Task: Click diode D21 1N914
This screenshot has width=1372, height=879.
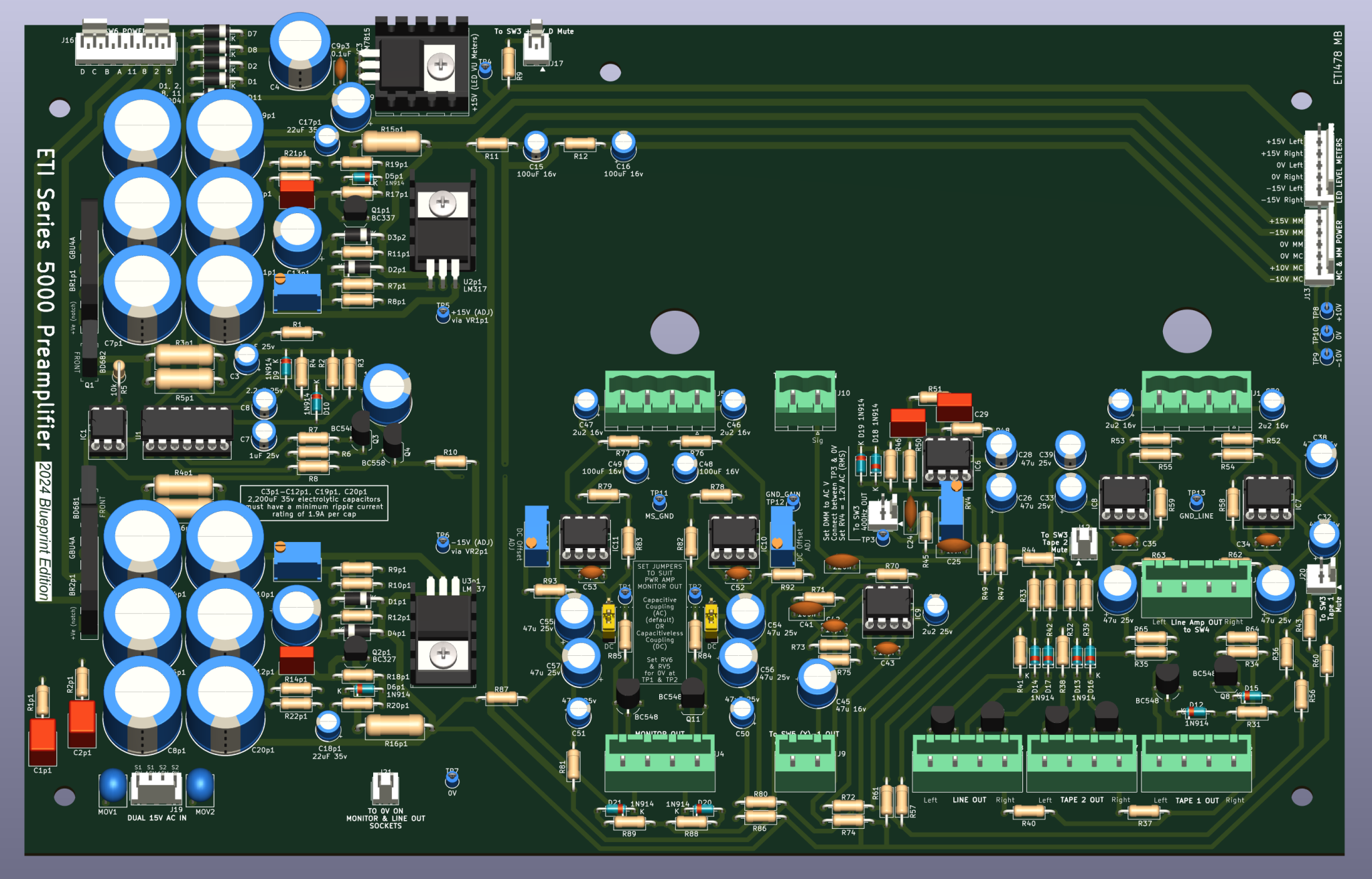Action: tap(617, 810)
